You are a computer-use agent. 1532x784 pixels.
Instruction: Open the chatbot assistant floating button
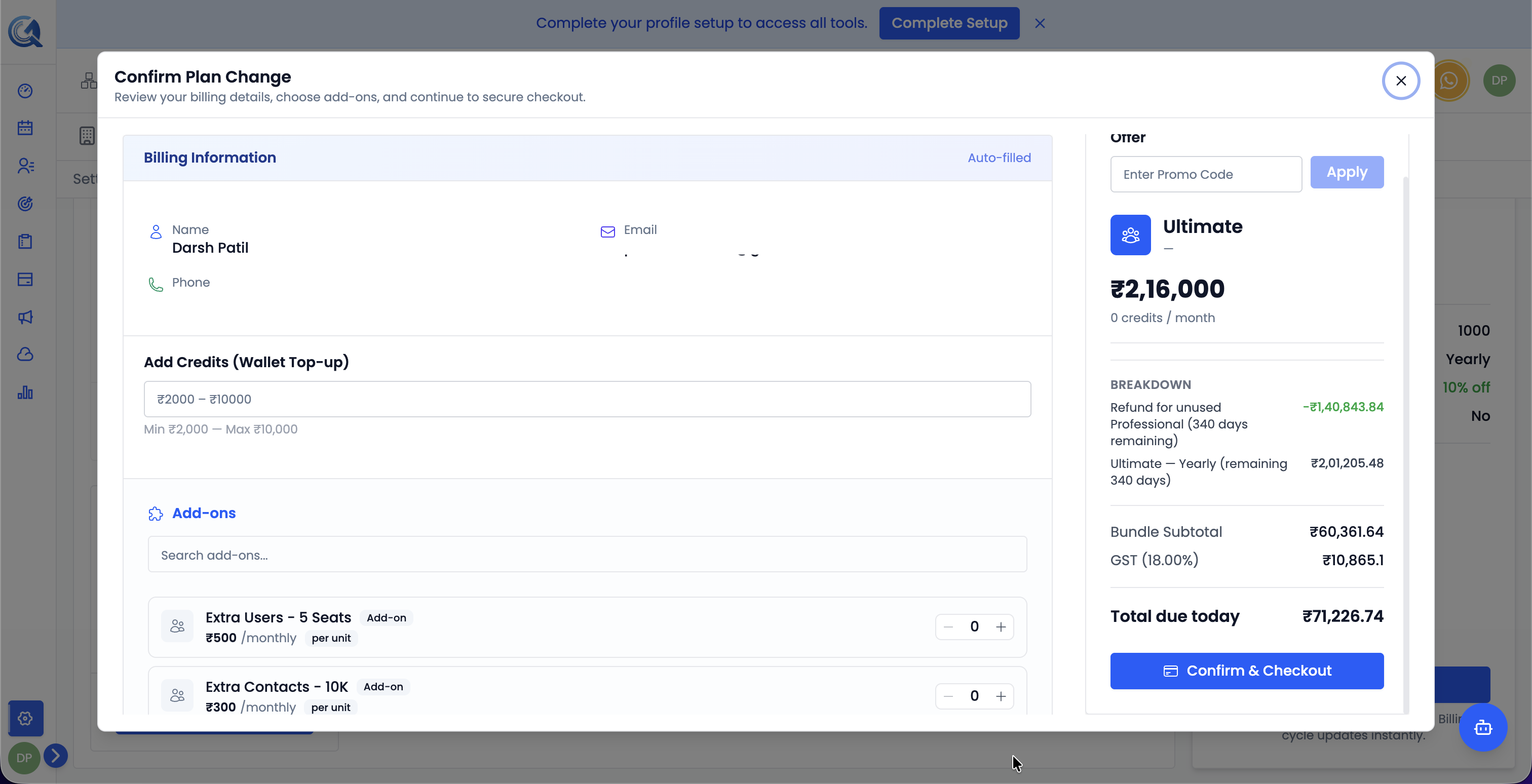pyautogui.click(x=1483, y=728)
